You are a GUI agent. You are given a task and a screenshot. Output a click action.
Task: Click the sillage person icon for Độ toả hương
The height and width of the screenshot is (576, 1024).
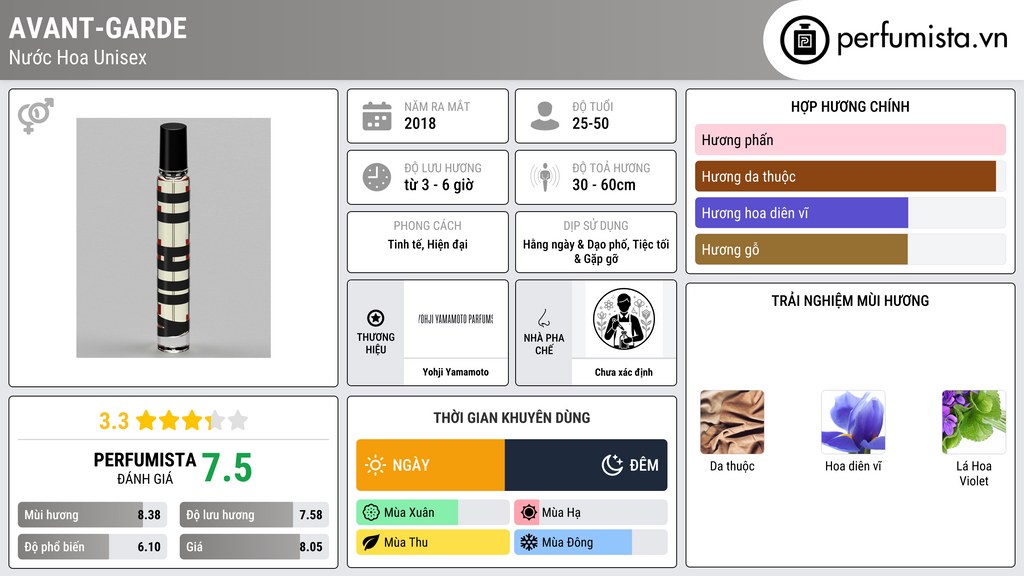click(545, 177)
